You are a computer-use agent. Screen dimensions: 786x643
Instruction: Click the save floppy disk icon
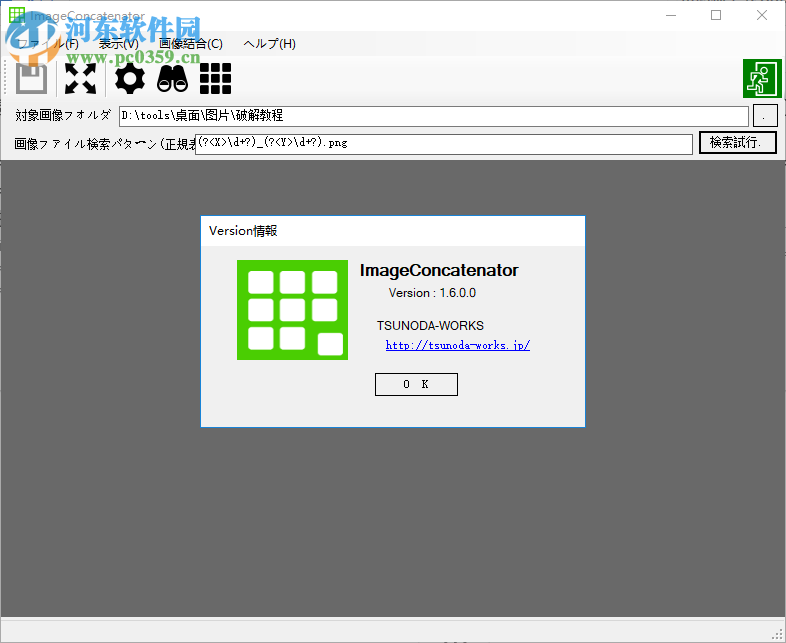[x=31, y=78]
